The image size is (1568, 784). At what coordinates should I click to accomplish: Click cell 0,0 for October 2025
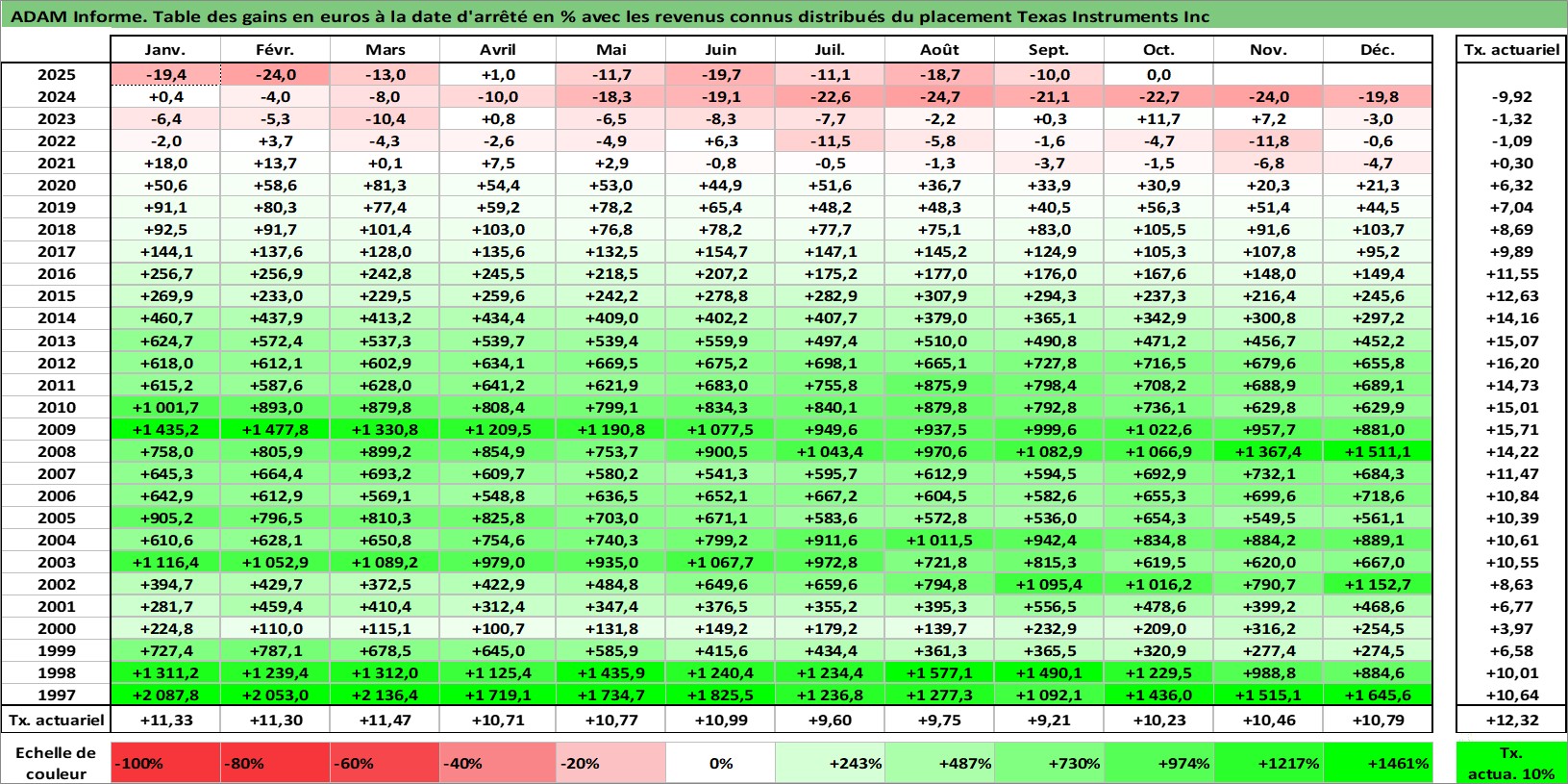pos(1158,74)
